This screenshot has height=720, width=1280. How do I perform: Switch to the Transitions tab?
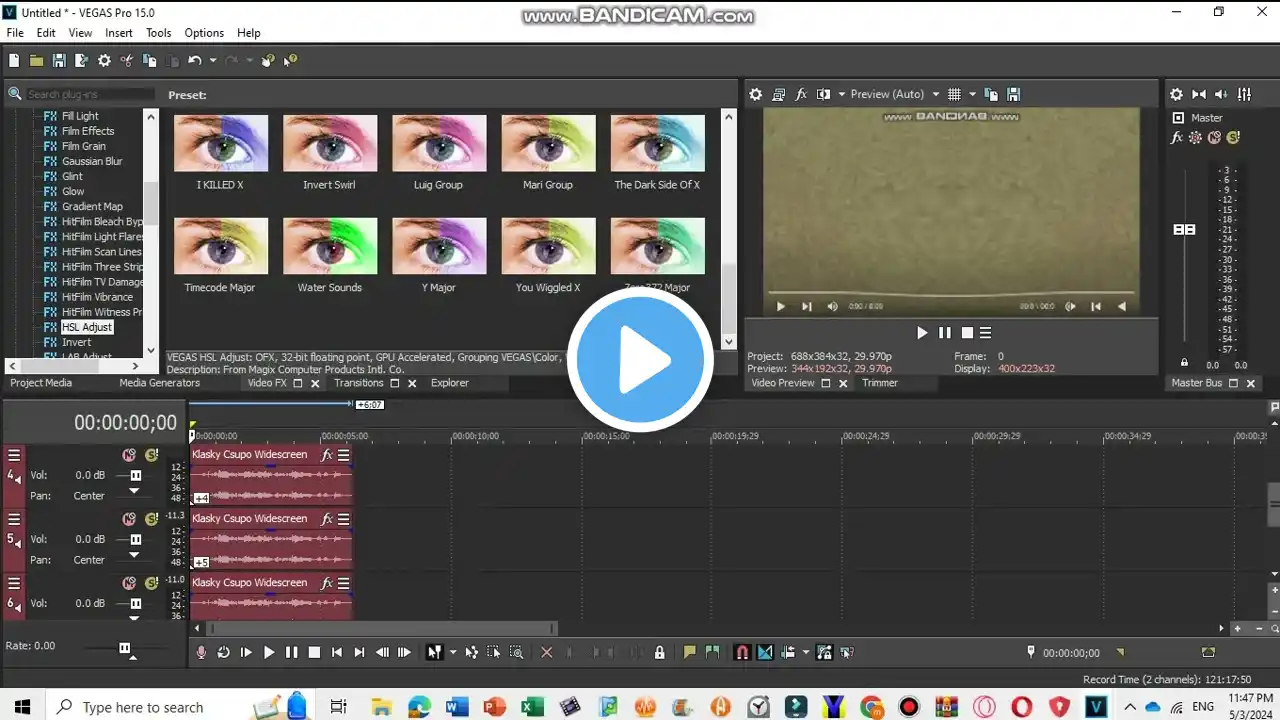(358, 383)
